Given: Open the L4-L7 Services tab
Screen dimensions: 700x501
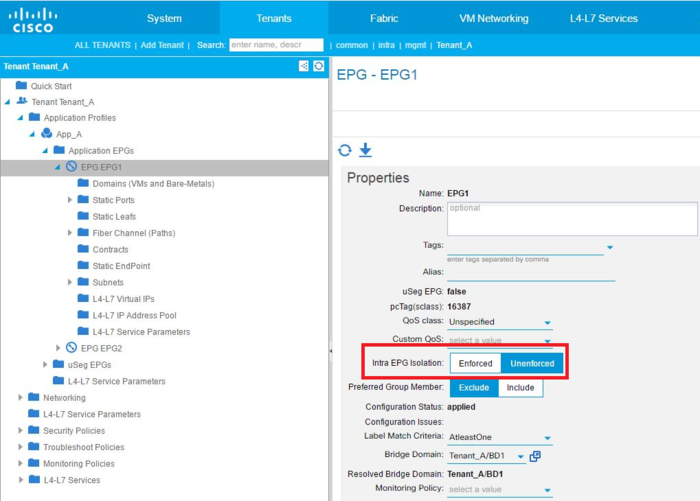Looking at the screenshot, I should [x=604, y=18].
